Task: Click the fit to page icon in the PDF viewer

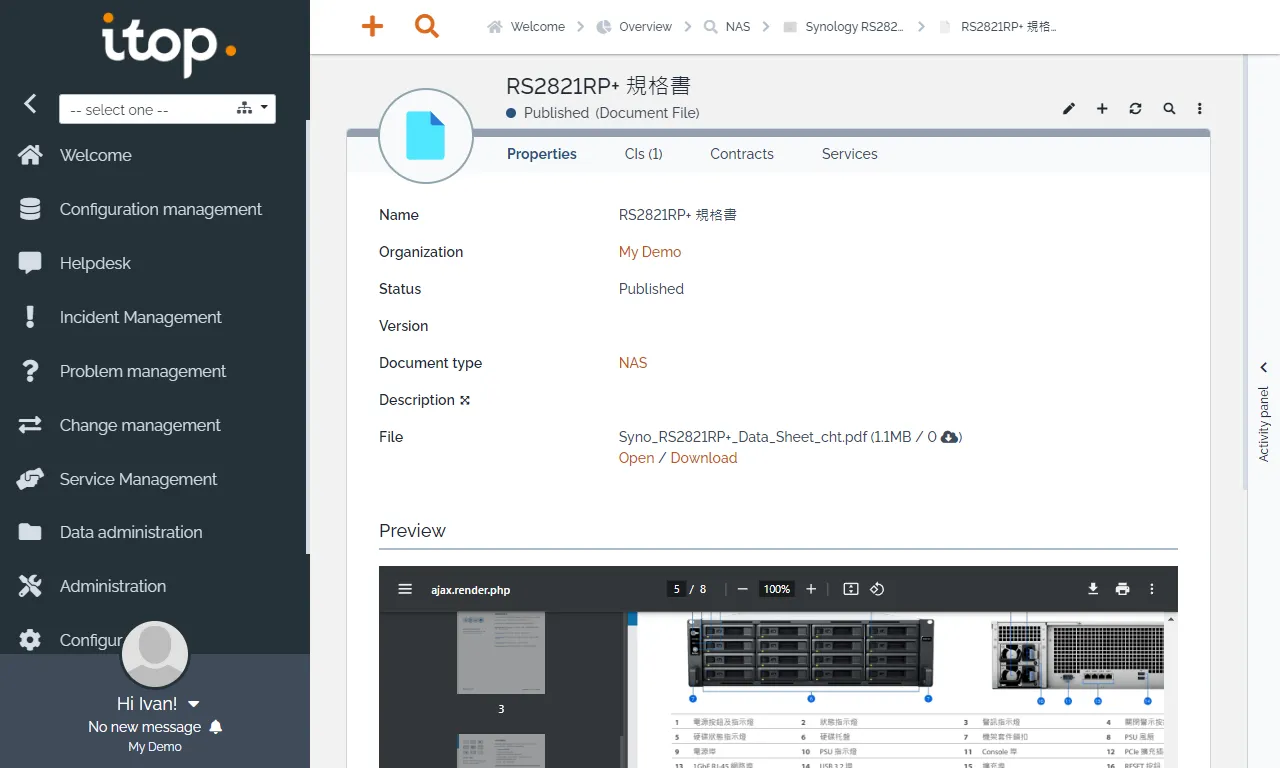Action: coord(851,589)
